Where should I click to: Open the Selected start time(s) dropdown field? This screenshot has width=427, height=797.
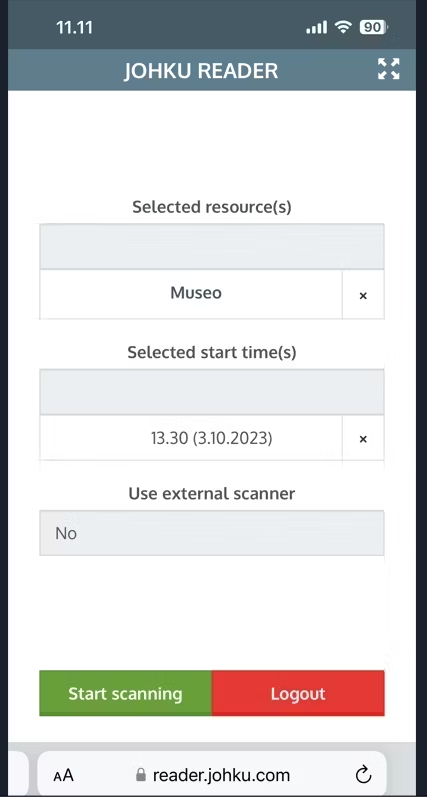point(211,392)
